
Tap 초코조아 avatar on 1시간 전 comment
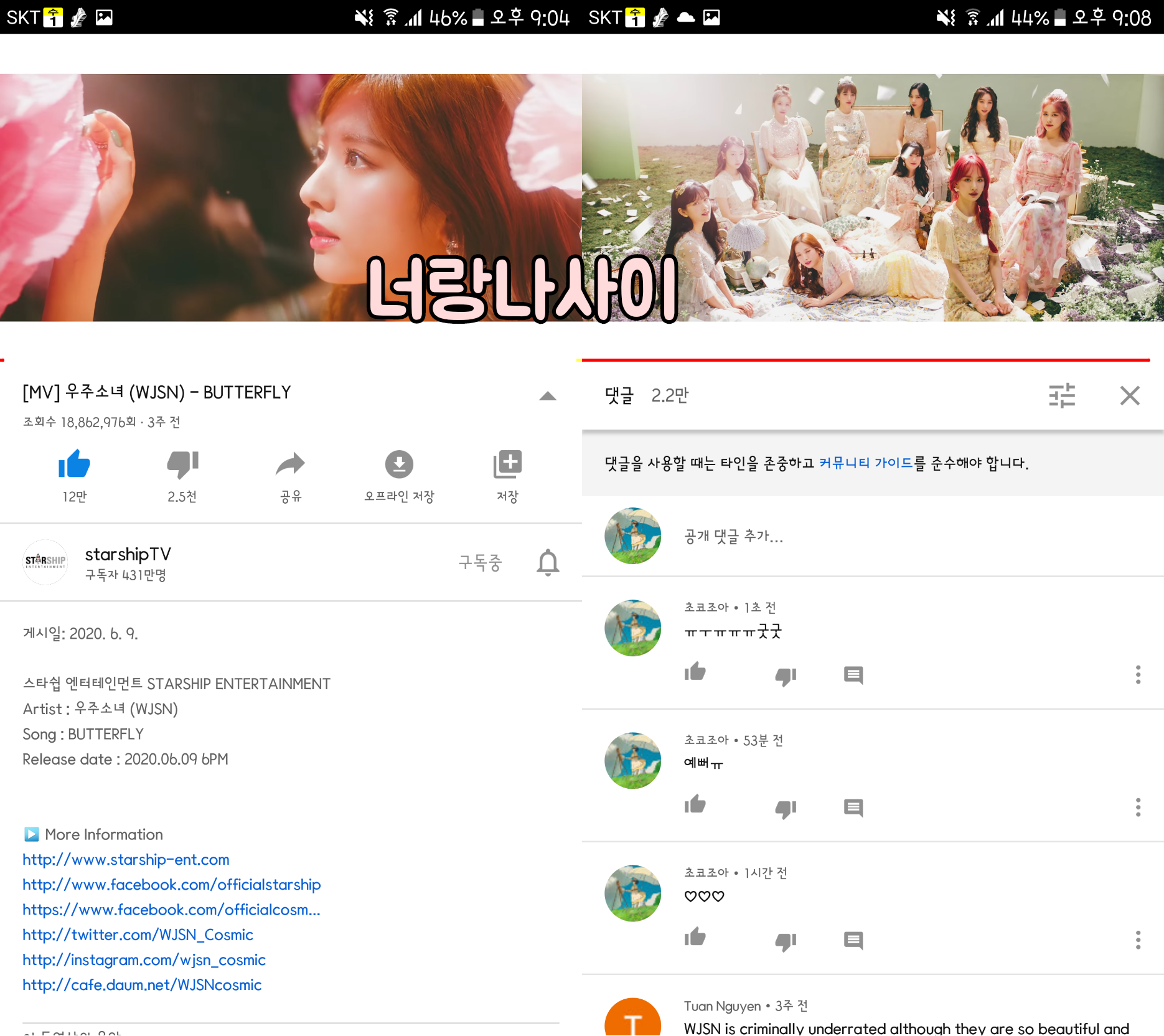632,893
